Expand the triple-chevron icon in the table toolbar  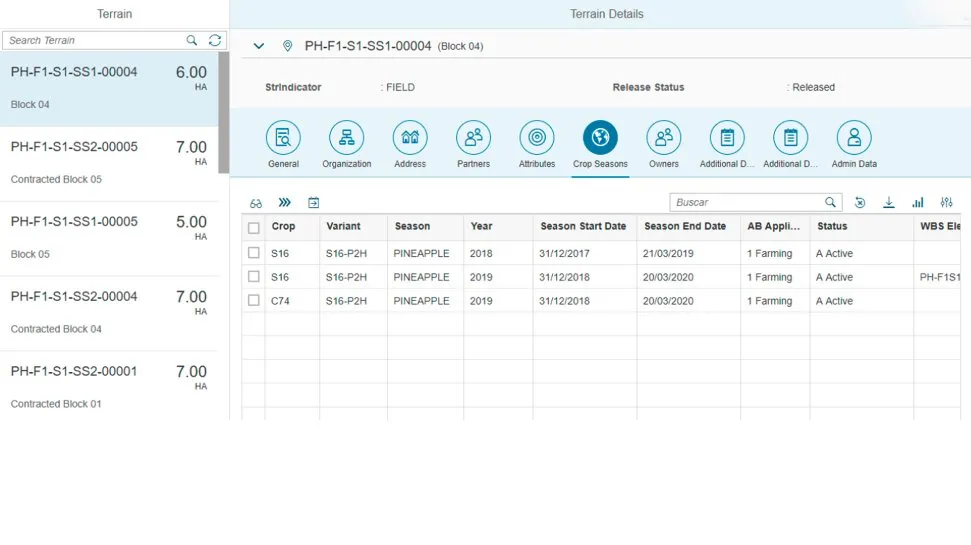(284, 203)
